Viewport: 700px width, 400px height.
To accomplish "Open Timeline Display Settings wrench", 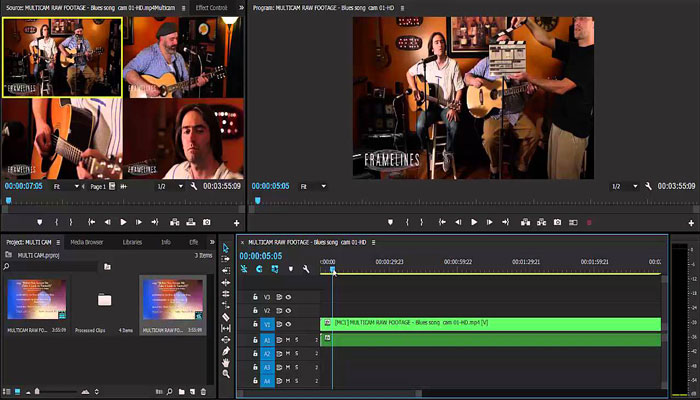I will (306, 269).
